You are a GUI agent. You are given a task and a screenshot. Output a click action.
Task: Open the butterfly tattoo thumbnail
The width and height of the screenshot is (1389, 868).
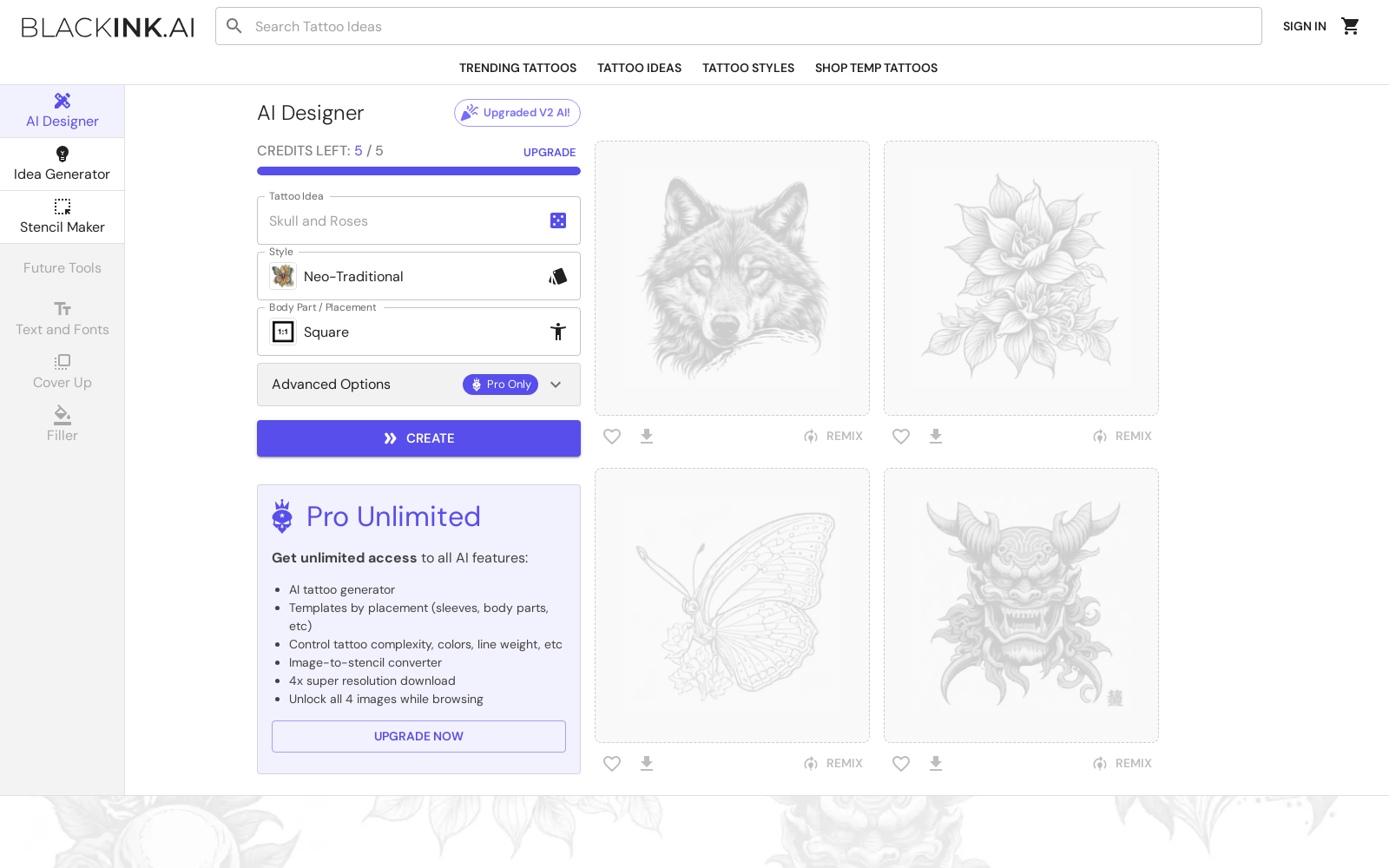(732, 605)
